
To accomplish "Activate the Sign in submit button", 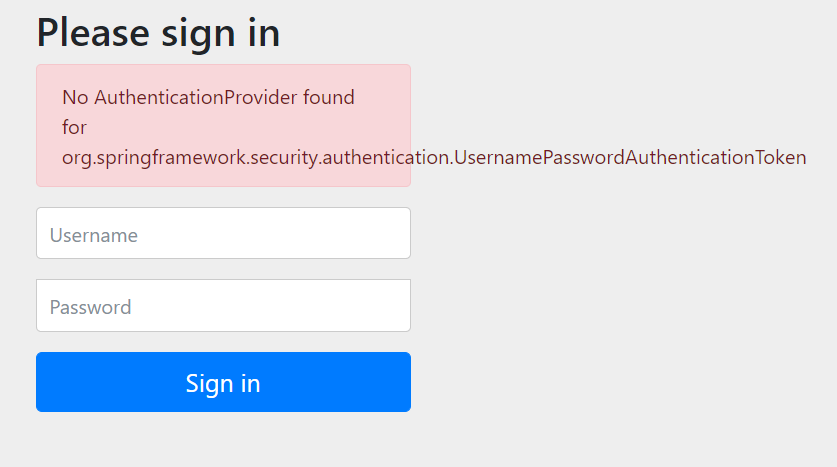I will (223, 382).
